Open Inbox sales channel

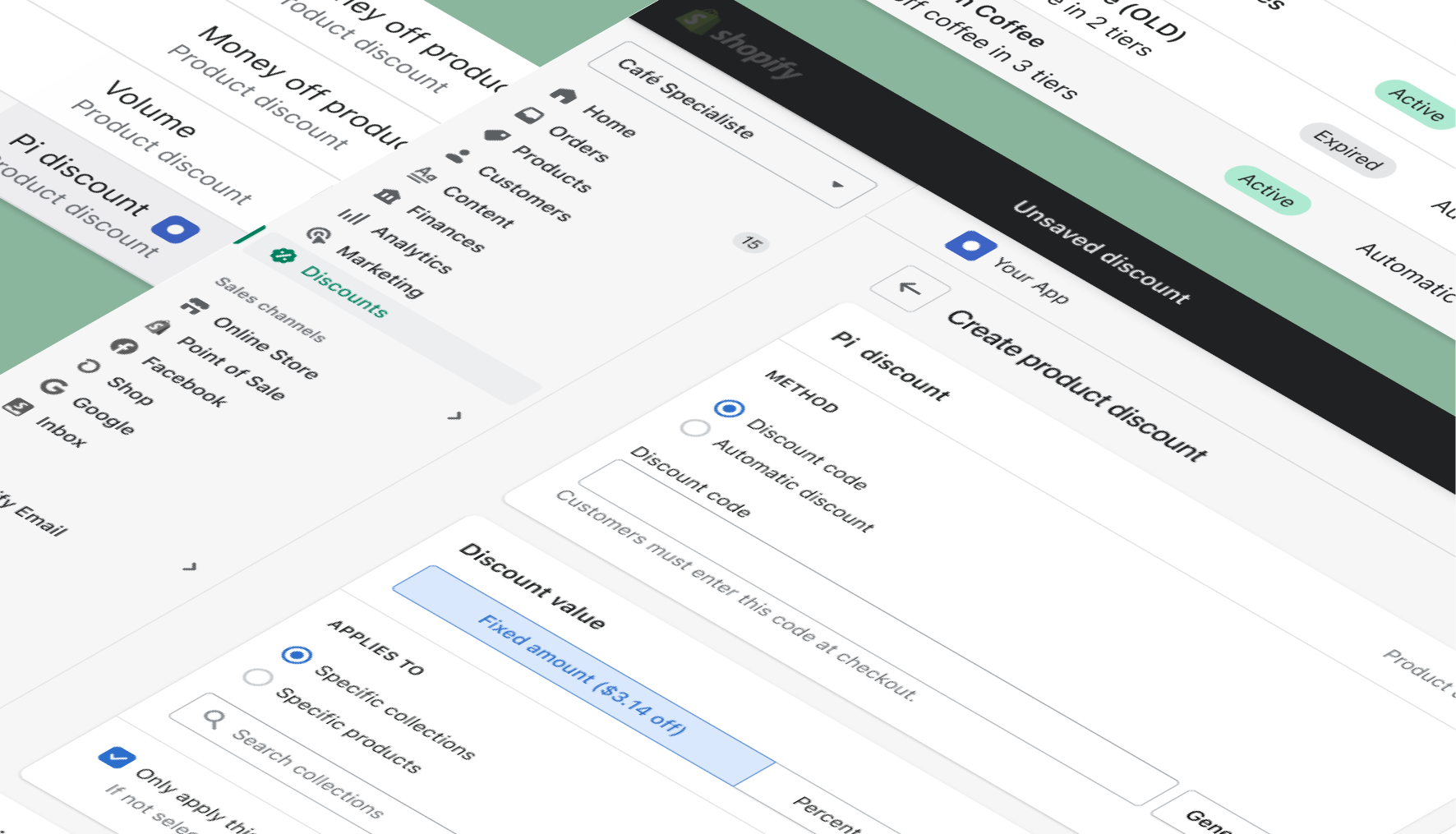pyautogui.click(x=61, y=431)
